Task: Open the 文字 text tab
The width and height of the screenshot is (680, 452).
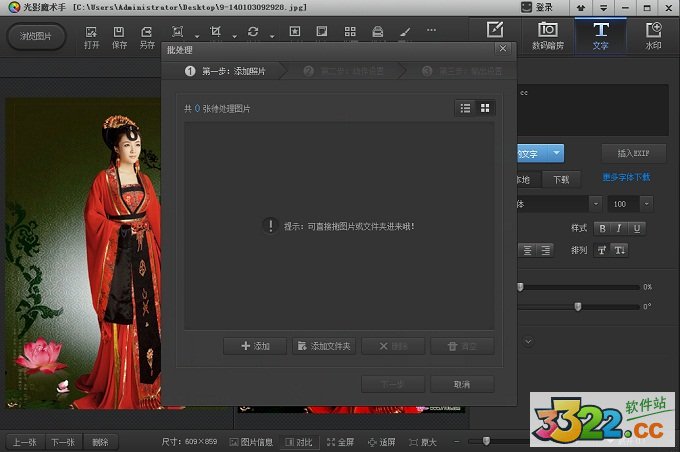Action: tap(600, 35)
